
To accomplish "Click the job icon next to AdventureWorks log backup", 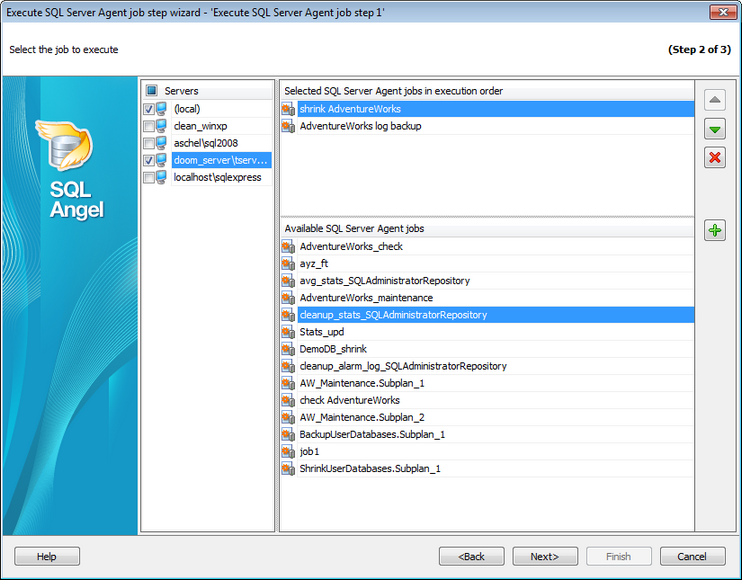I will click(x=288, y=126).
